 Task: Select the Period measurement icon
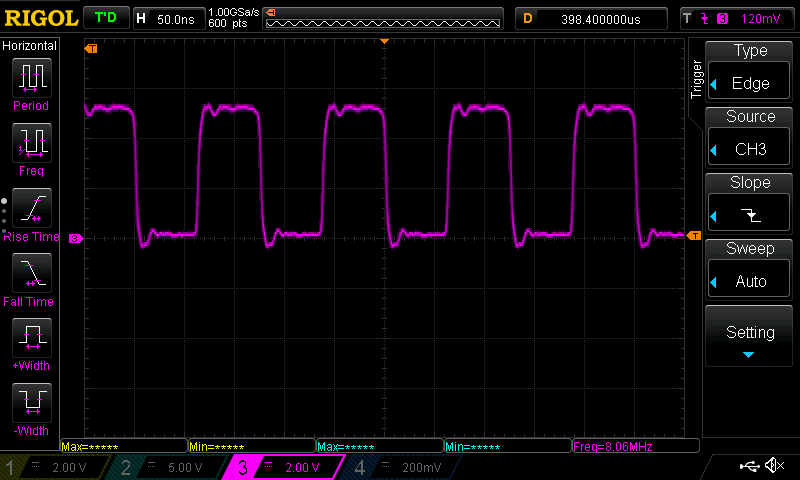(32, 78)
